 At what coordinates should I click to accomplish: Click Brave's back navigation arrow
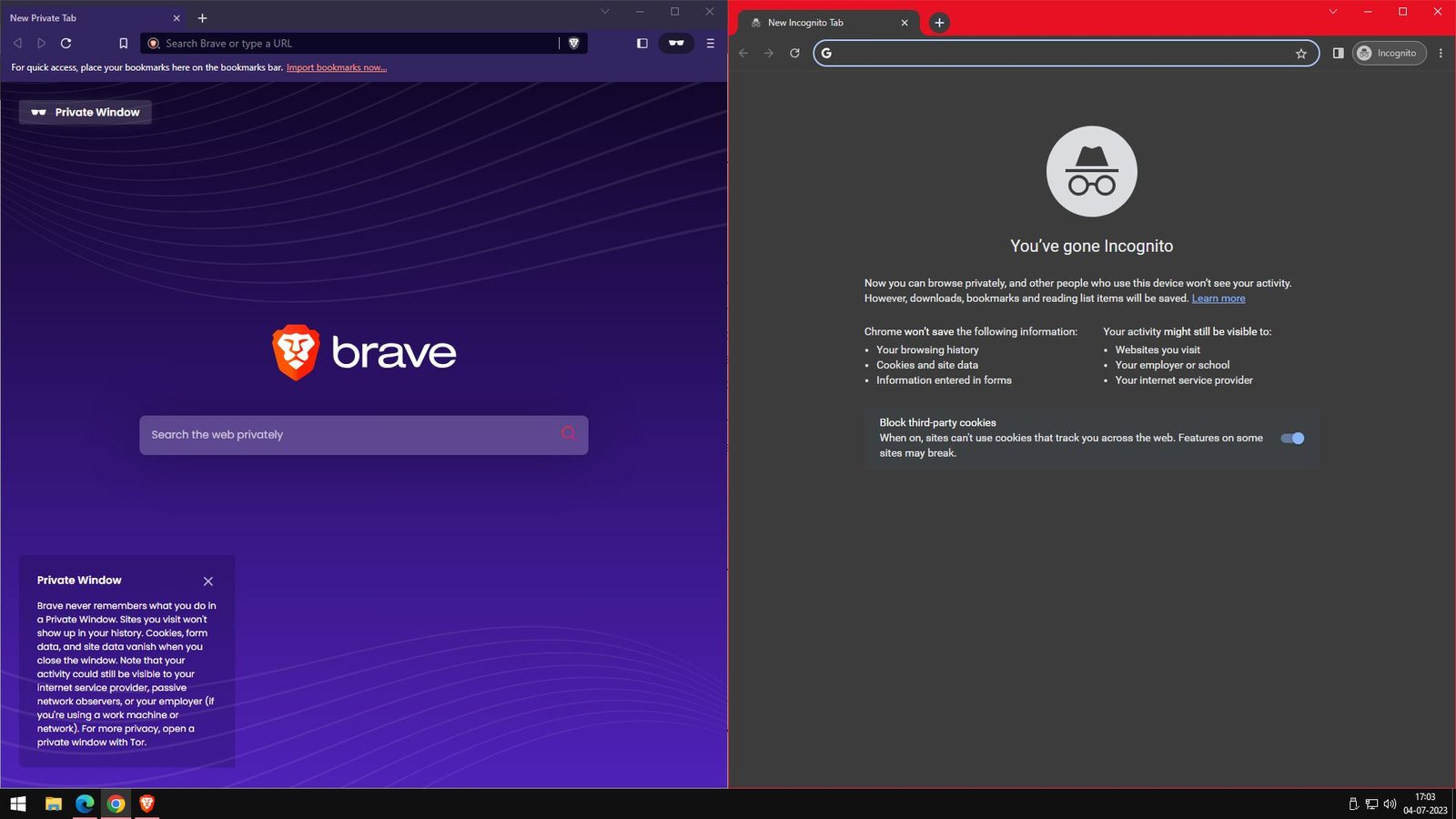[17, 43]
